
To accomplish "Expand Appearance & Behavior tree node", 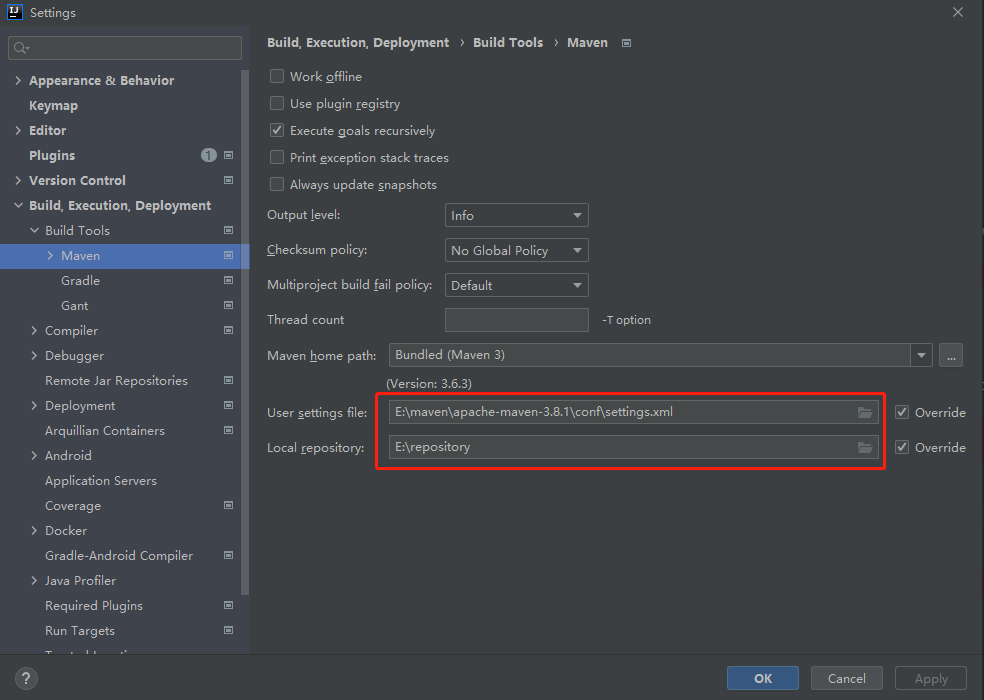I will pyautogui.click(x=18, y=80).
